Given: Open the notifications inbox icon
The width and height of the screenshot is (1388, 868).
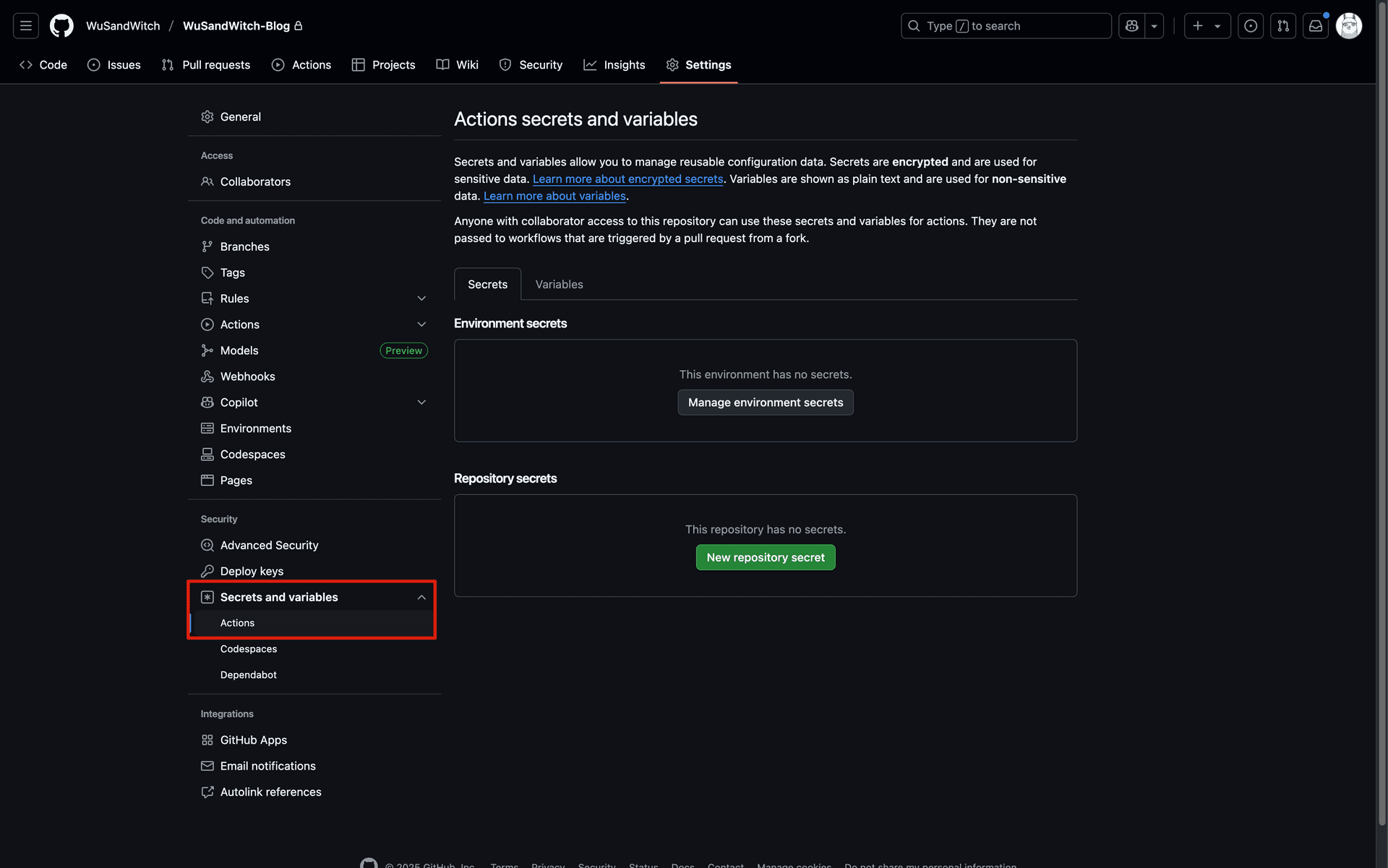Looking at the screenshot, I should pos(1316,26).
